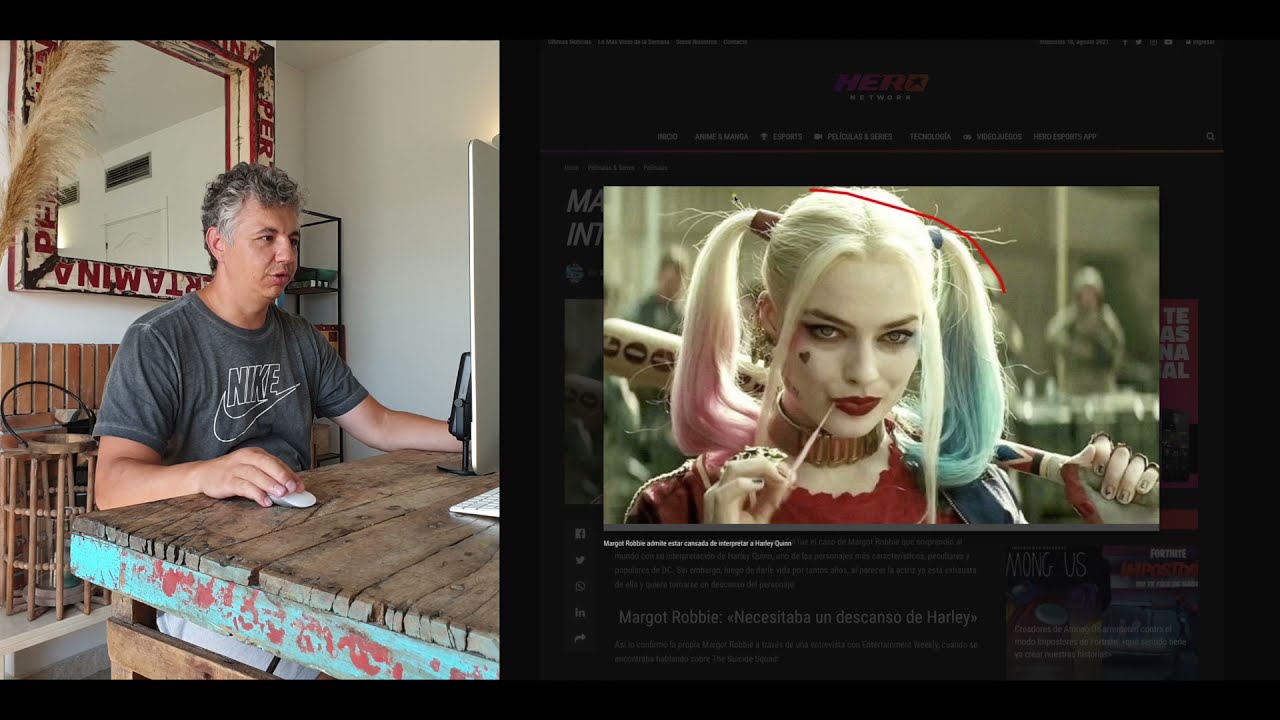Open the YouTube icon in the top bar
The height and width of the screenshot is (720, 1280).
[x=1168, y=42]
